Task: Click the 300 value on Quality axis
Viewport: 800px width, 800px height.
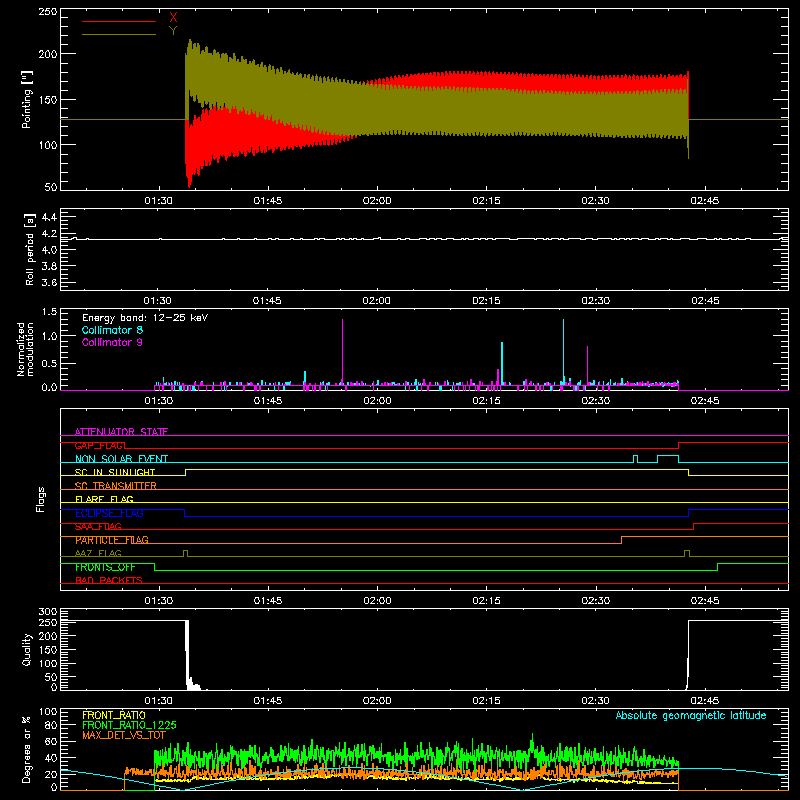Action: pyautogui.click(x=48, y=612)
